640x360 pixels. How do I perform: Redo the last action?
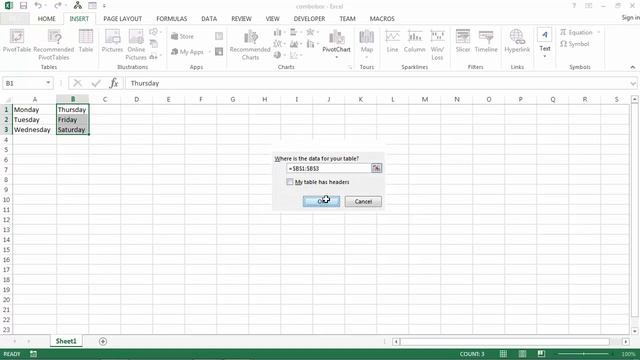point(57,6)
